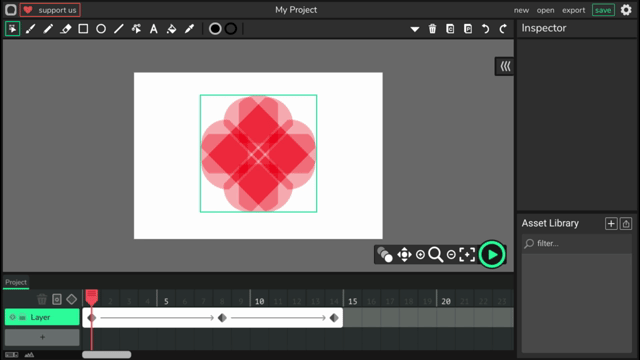
Task: Open the fill color picker
Action: (215, 29)
